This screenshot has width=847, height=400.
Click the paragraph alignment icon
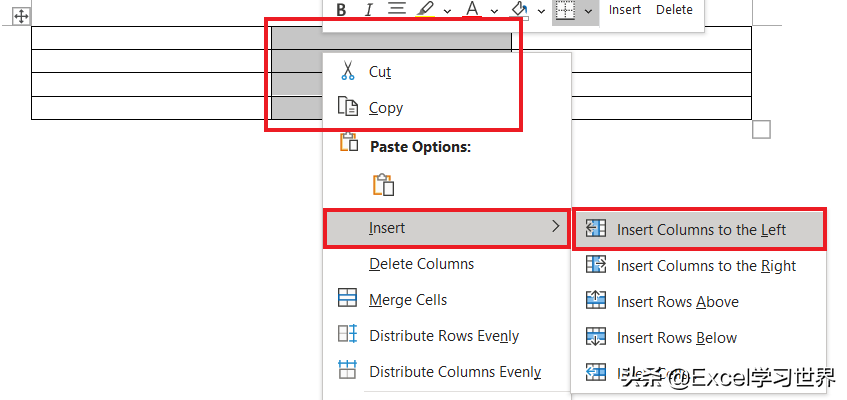(x=397, y=10)
